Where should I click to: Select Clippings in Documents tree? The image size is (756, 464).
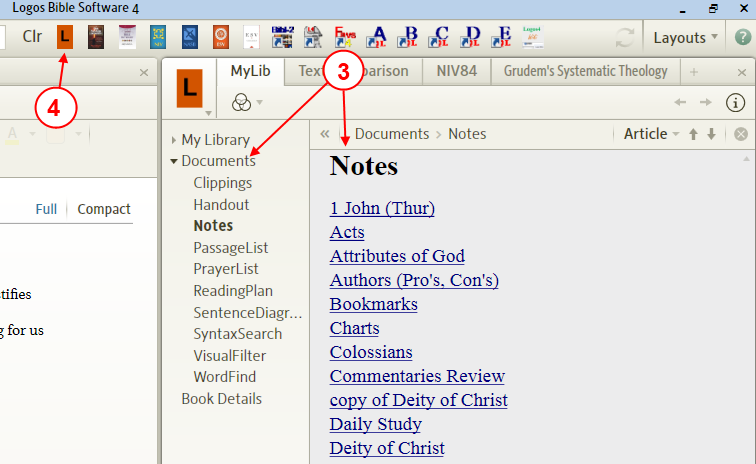tap(222, 183)
